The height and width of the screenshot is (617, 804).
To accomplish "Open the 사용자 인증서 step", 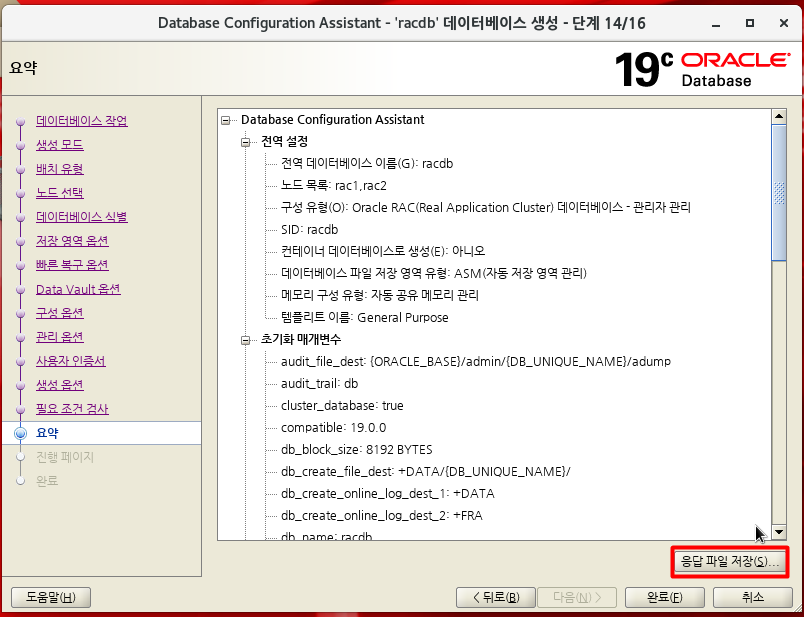I will pyautogui.click(x=71, y=361).
